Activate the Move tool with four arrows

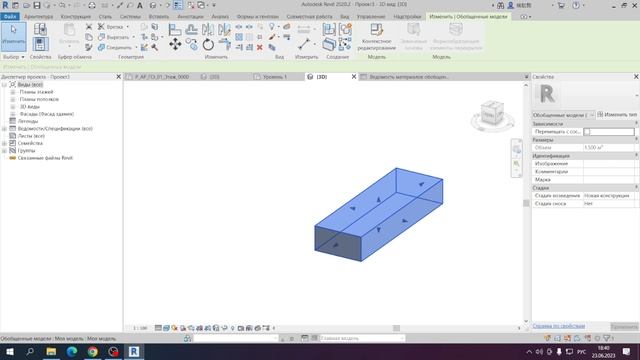click(x=175, y=44)
